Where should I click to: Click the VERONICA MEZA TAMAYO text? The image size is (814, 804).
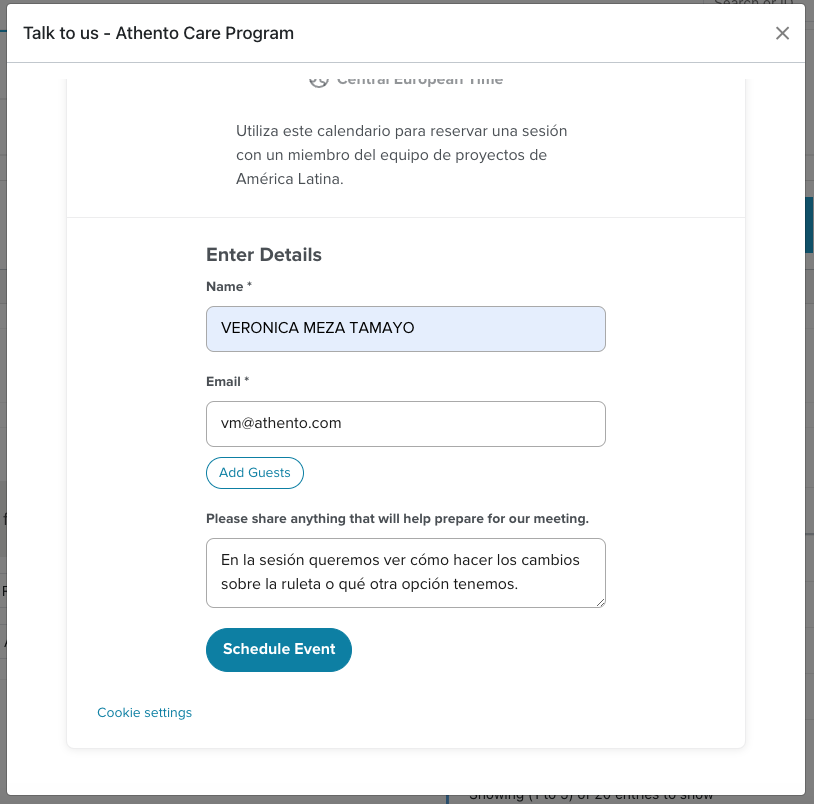tap(317, 328)
